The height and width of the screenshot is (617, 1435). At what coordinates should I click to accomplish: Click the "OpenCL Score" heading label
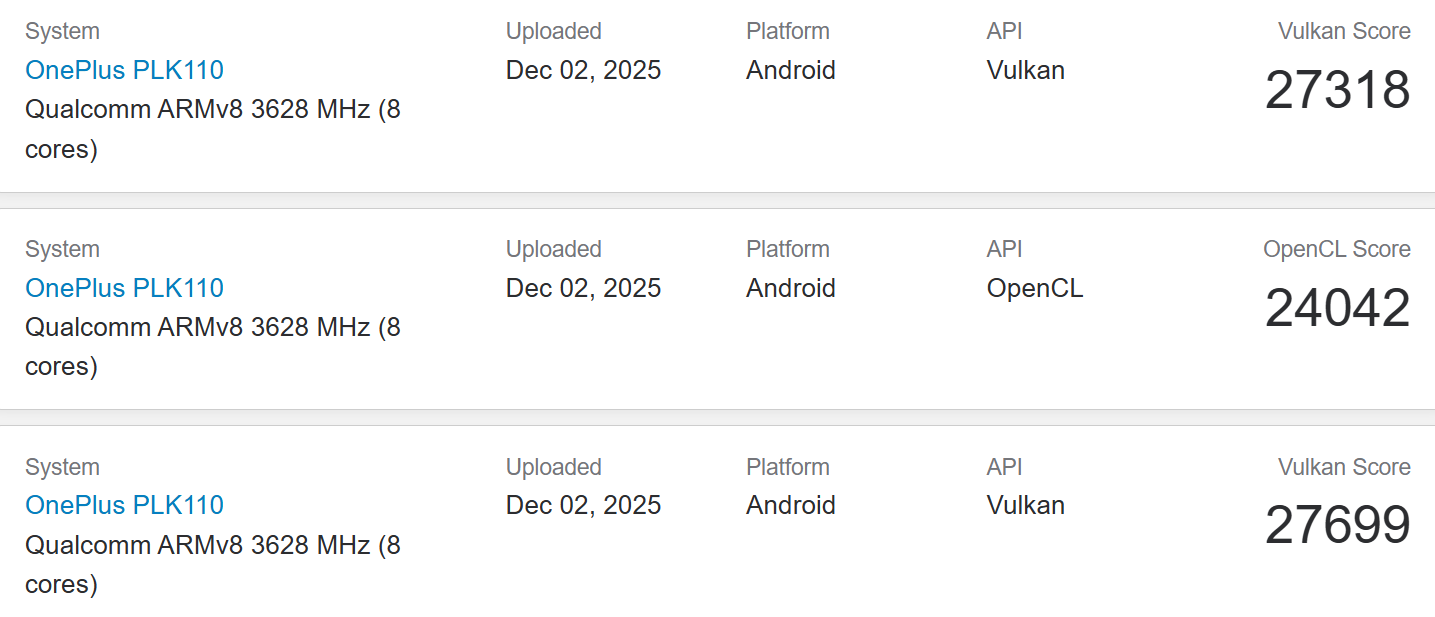(1336, 249)
